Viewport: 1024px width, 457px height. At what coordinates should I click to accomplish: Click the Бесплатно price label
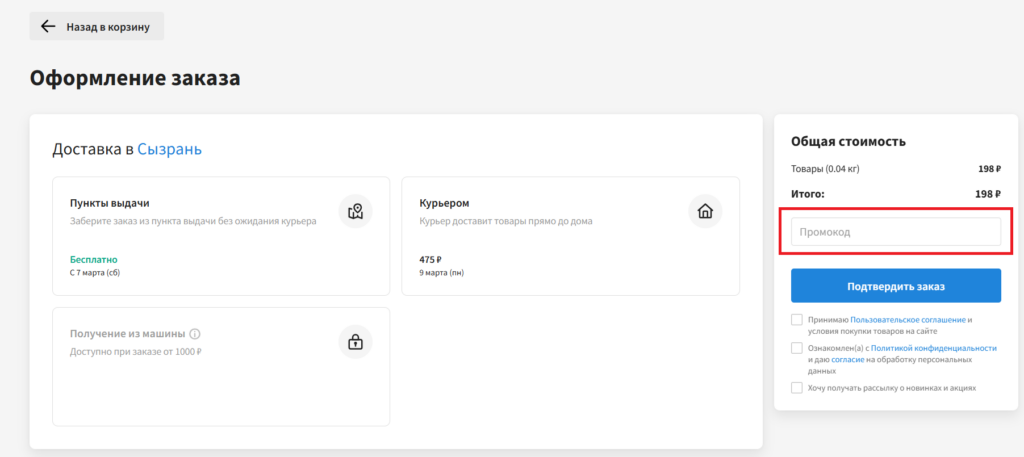click(x=94, y=260)
